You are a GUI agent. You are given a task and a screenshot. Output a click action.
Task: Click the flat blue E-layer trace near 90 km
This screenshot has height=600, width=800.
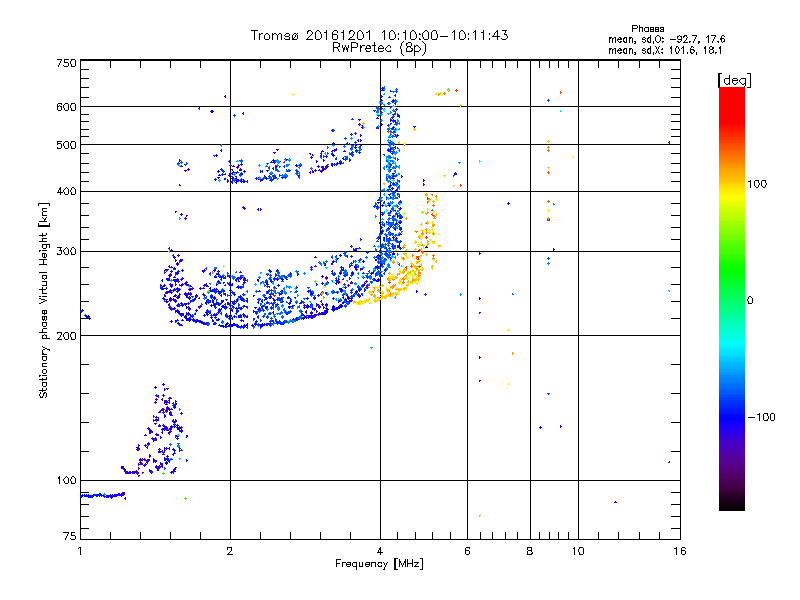coord(103,495)
